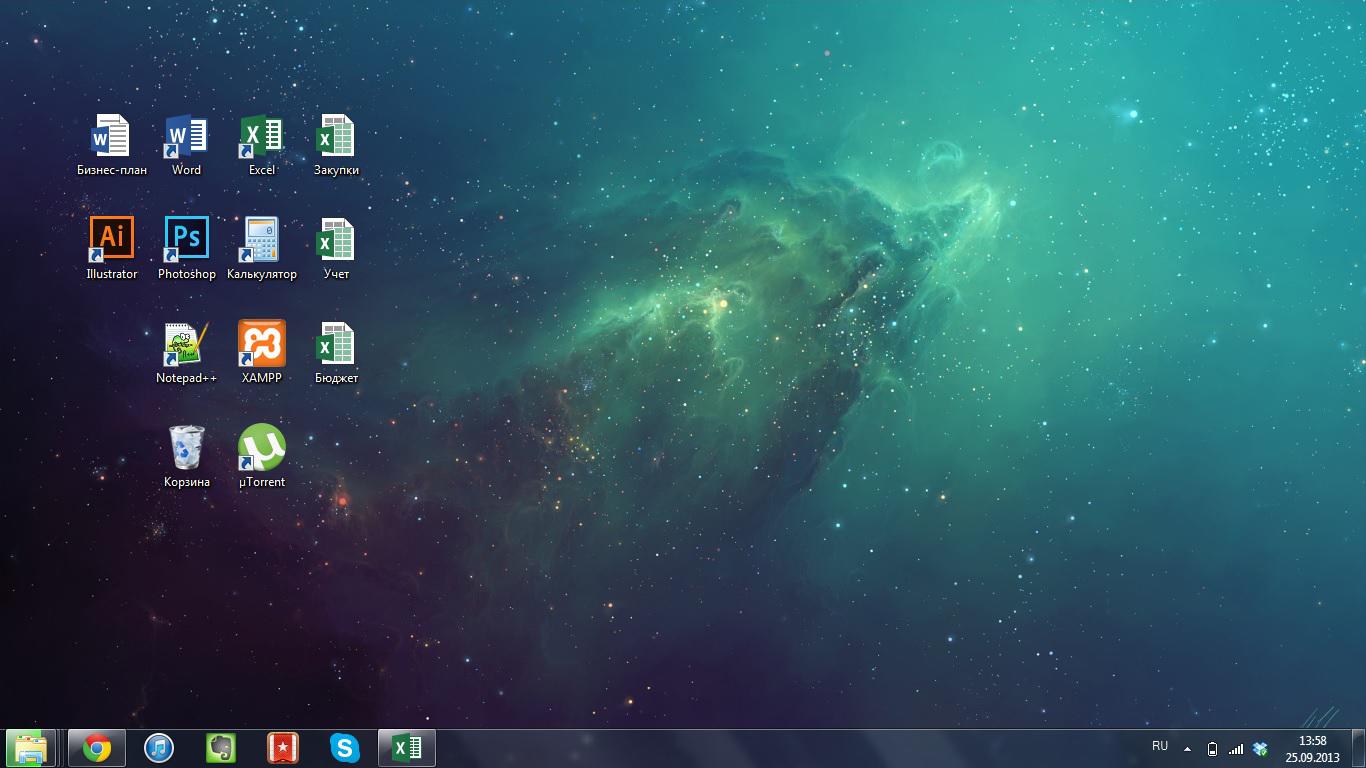Open Windows Explorer from the taskbar
Viewport: 1366px width, 768px height.
coord(31,748)
